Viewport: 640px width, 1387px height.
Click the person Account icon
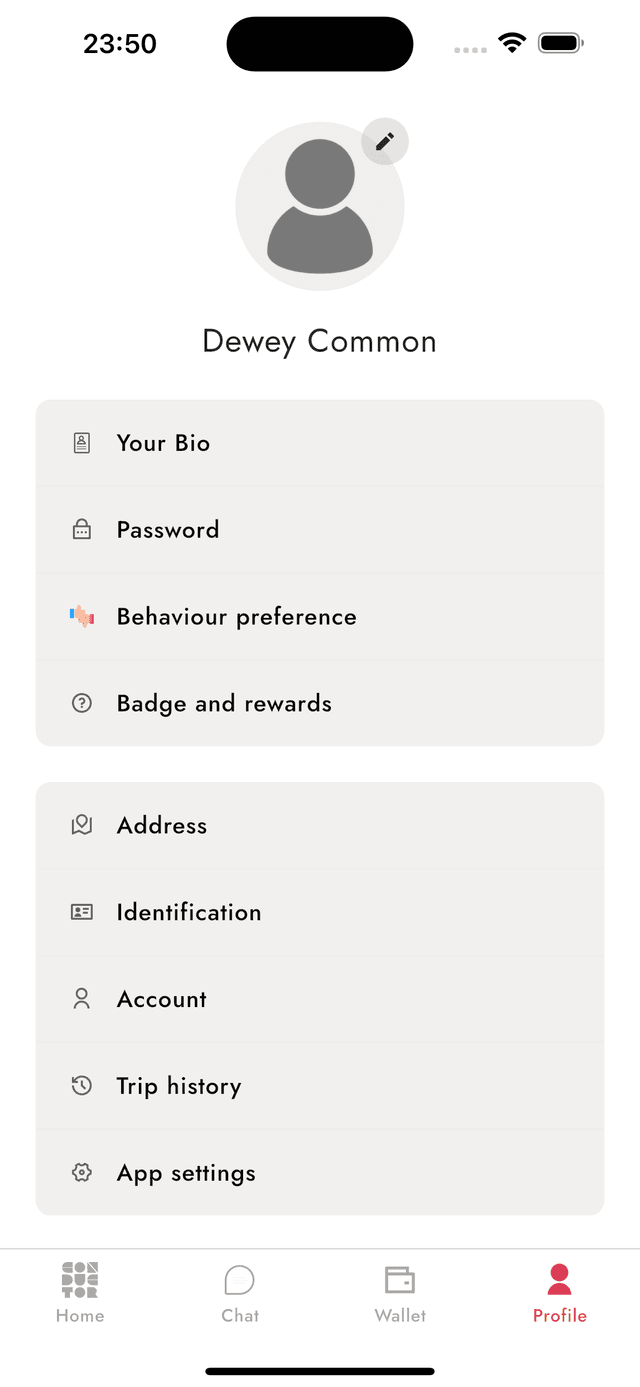point(81,998)
